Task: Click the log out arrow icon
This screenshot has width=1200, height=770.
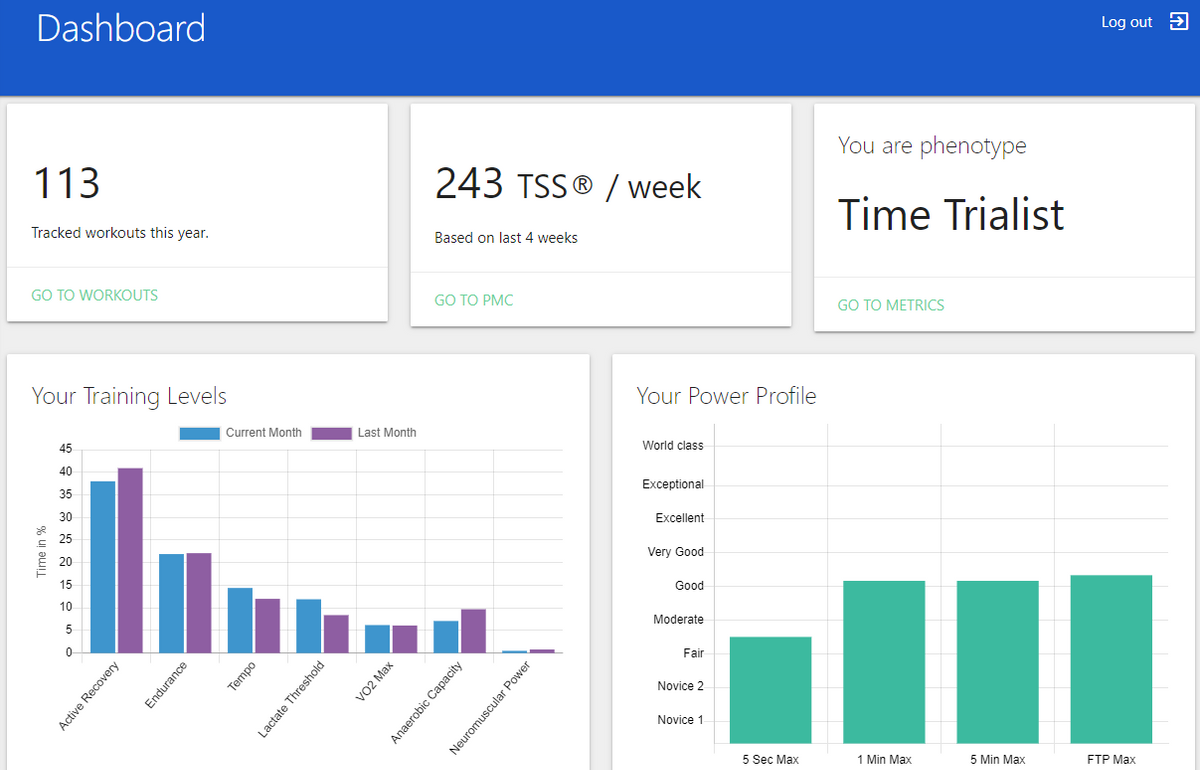Action: tap(1178, 22)
